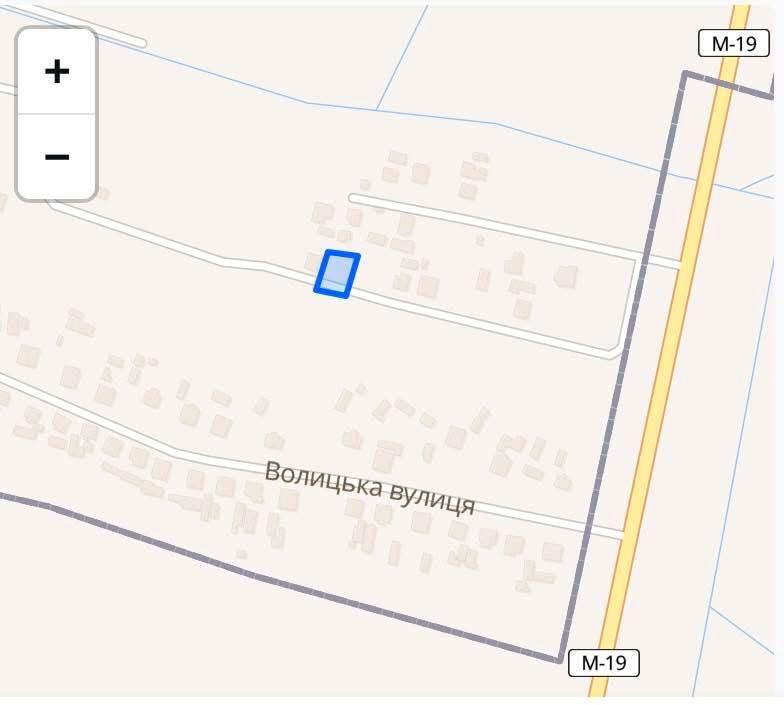Click the grey boundary's bottom-right corner
Viewport: 784px width, 705px height.
coord(560,660)
